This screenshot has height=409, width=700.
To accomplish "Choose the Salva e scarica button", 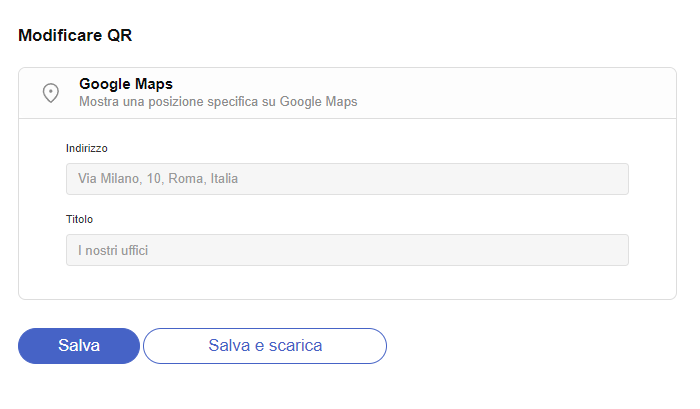I will [265, 346].
